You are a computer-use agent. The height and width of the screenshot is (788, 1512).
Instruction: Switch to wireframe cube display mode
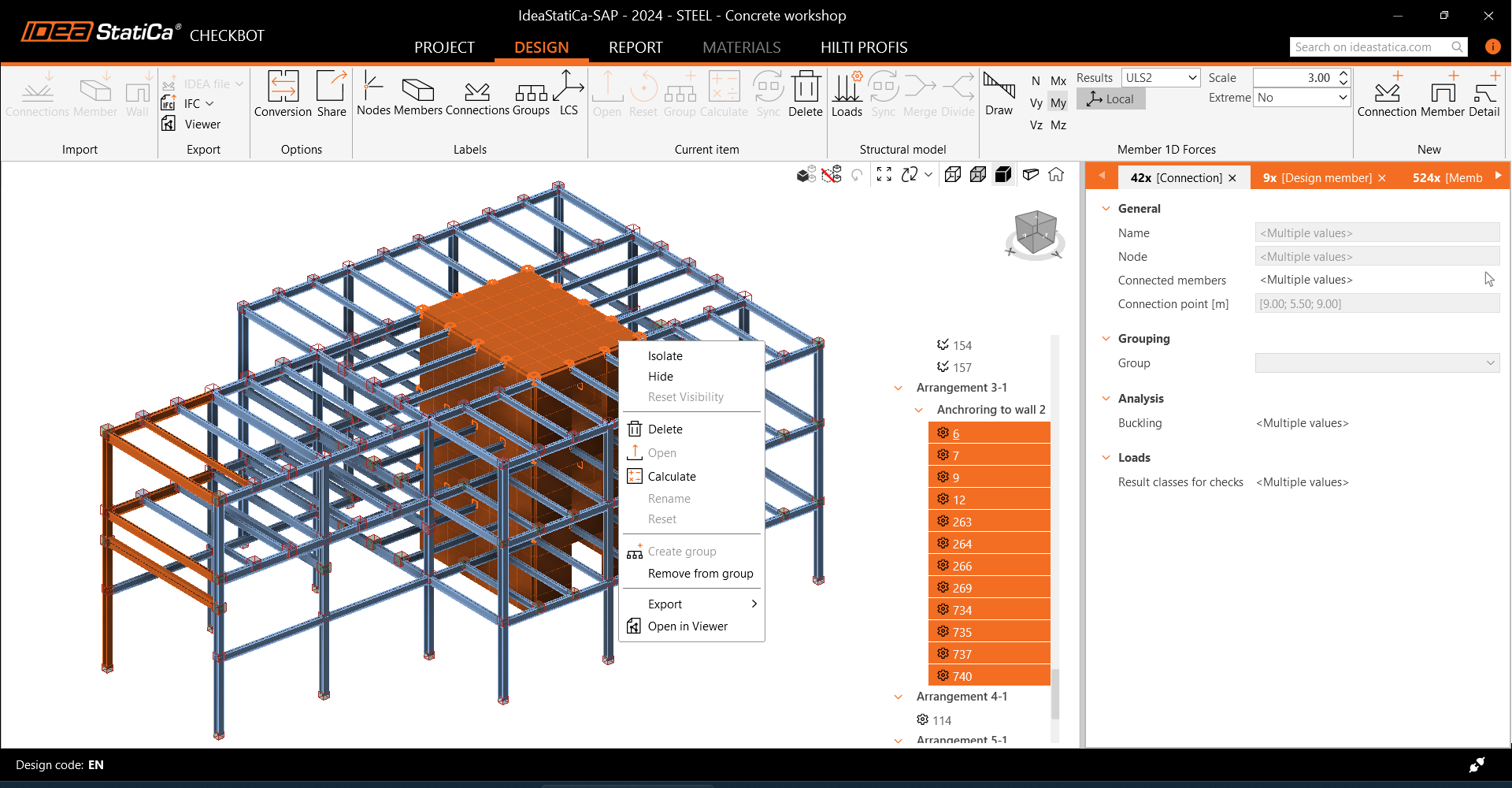click(x=952, y=174)
